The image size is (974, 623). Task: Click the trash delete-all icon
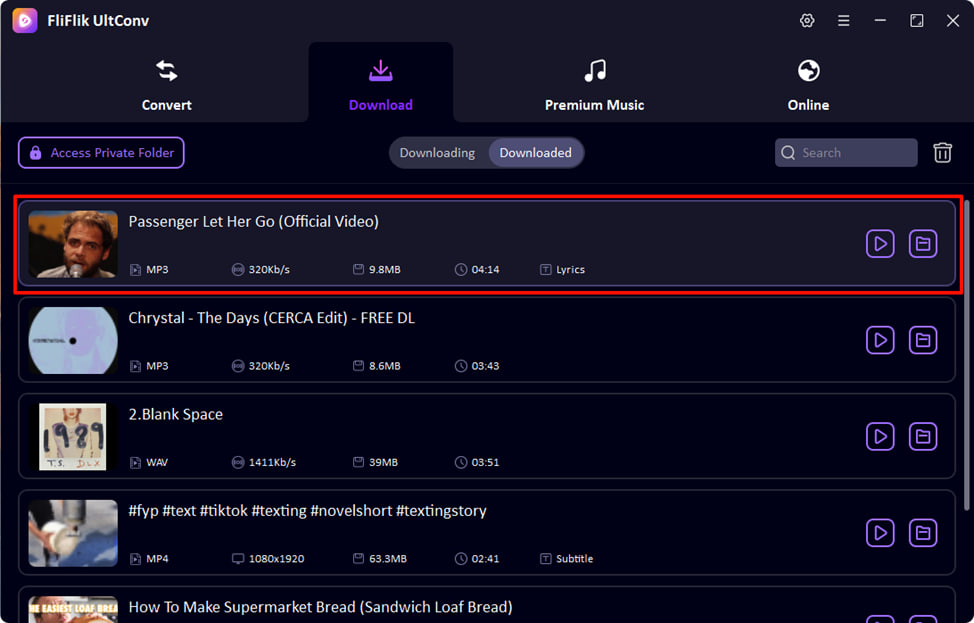[942, 153]
